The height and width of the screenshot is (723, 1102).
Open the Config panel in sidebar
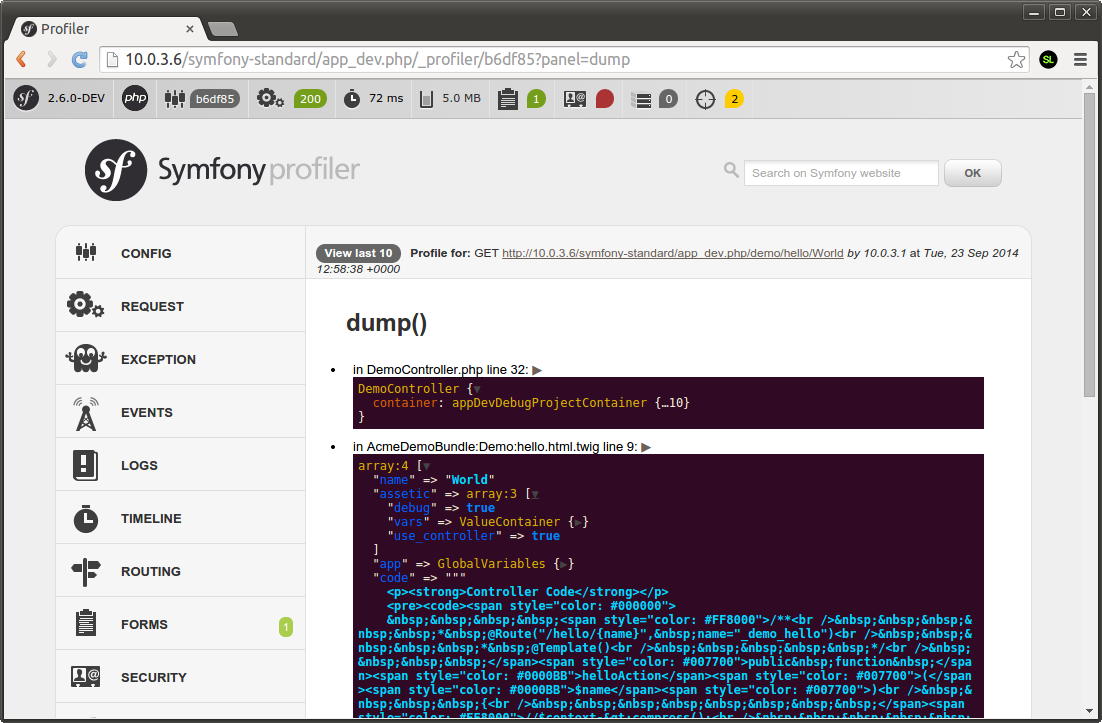[x=146, y=254]
